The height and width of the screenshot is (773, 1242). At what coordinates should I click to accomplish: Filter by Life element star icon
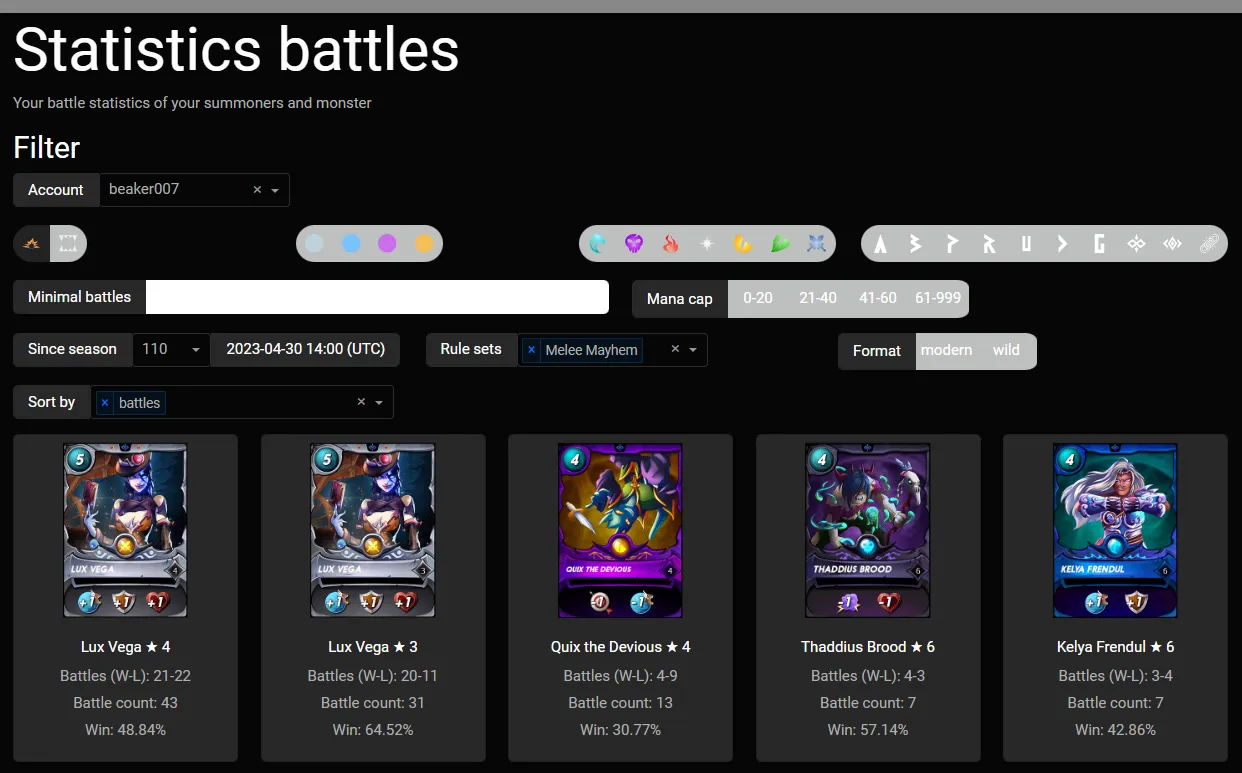coord(707,243)
